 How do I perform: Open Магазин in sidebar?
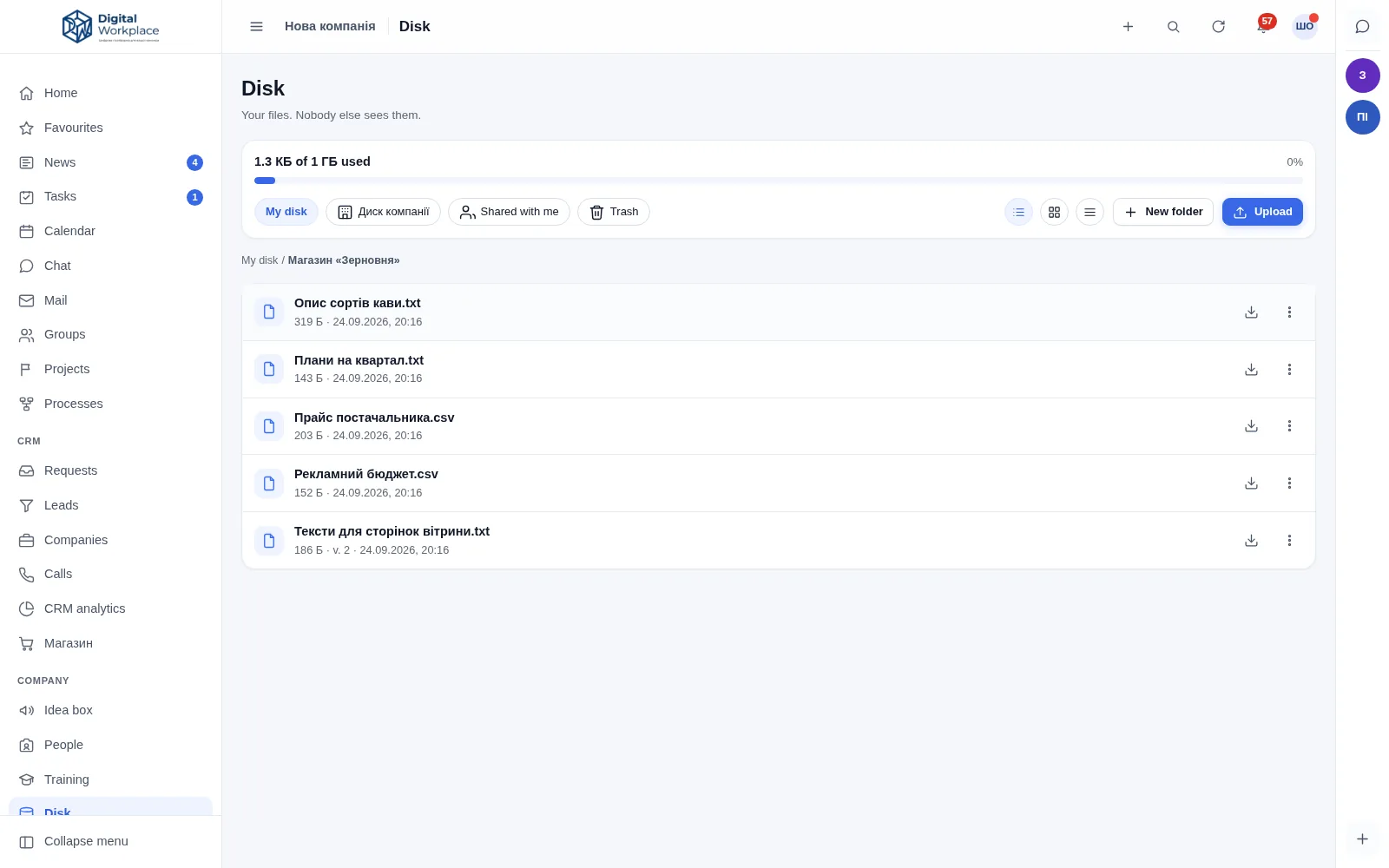[x=110, y=643]
